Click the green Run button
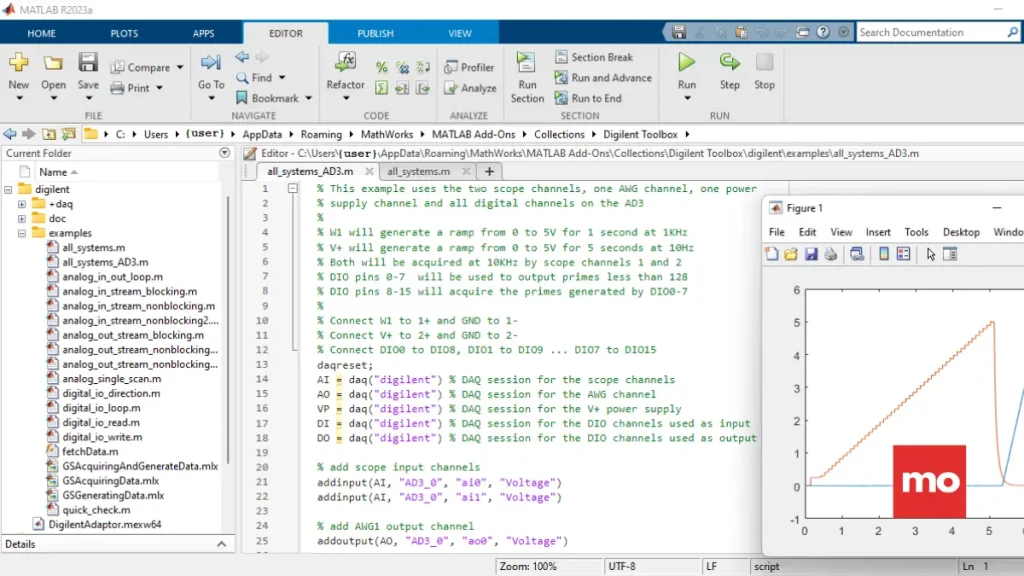 [x=686, y=63]
